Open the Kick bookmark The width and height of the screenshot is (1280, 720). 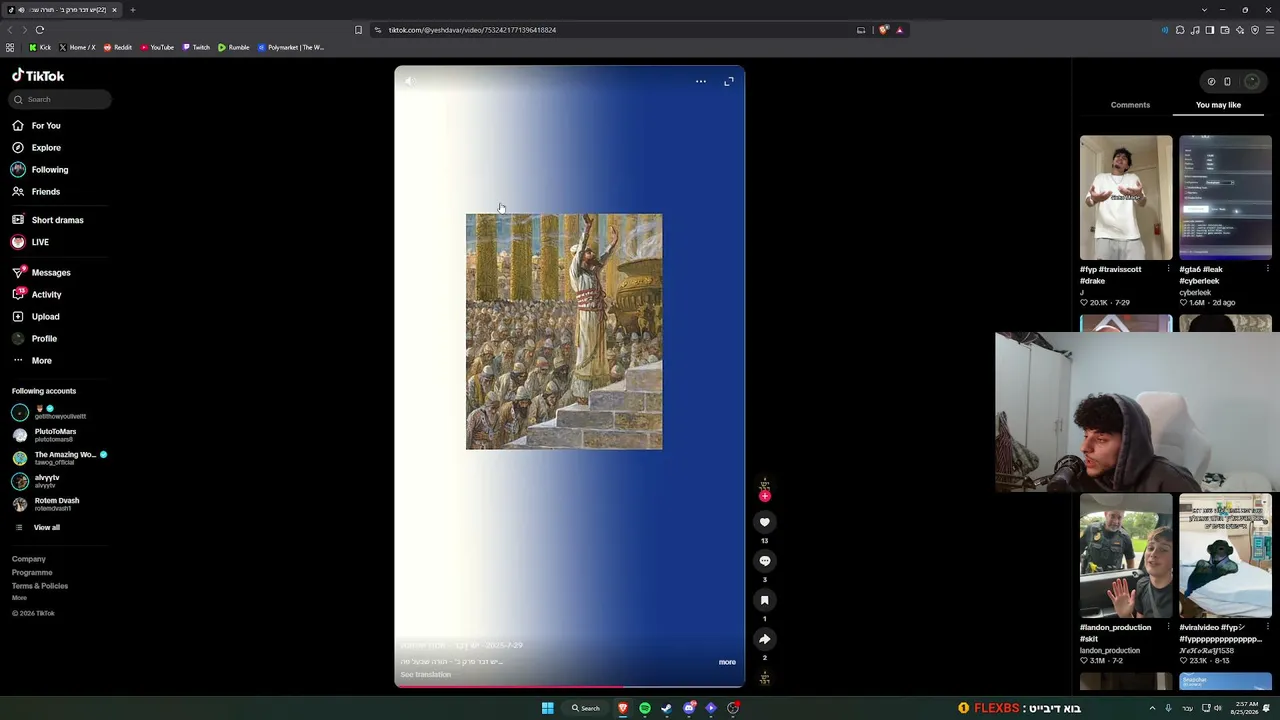tap(40, 47)
